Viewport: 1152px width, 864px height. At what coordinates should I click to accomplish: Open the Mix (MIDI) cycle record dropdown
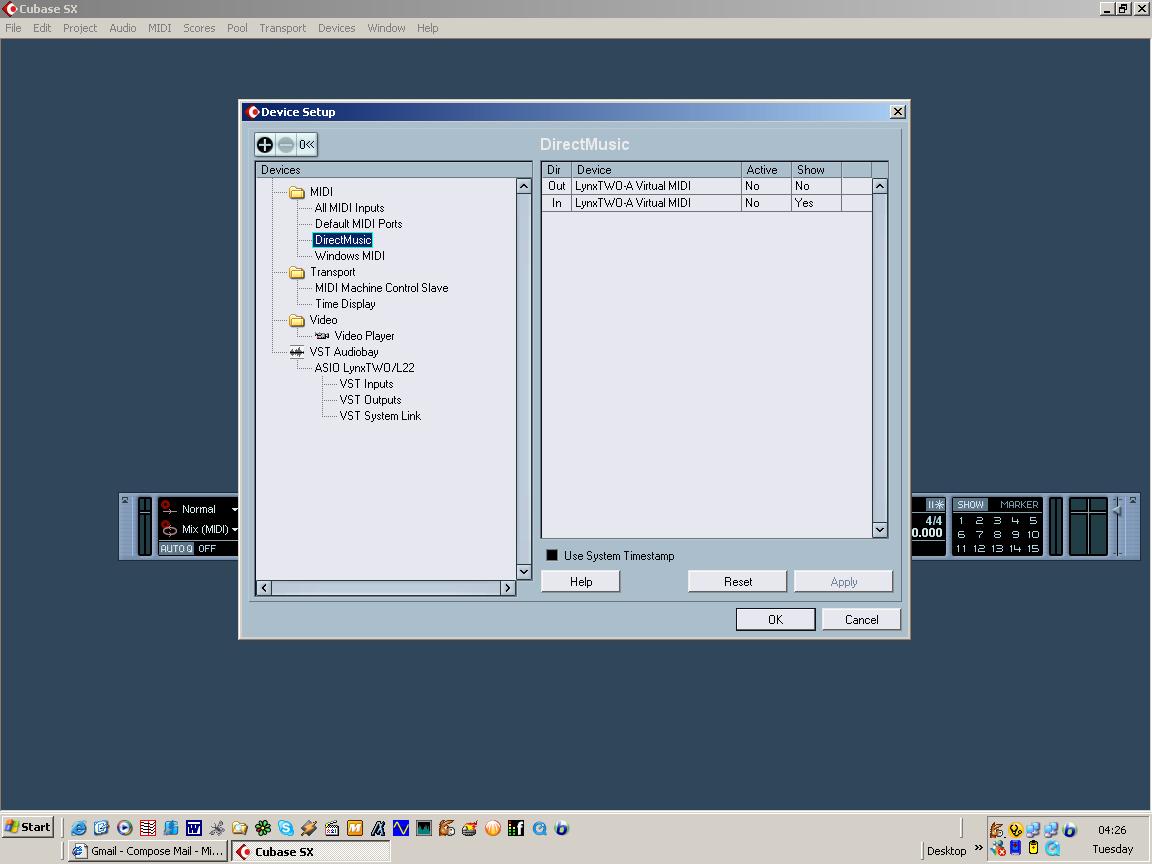[234, 529]
